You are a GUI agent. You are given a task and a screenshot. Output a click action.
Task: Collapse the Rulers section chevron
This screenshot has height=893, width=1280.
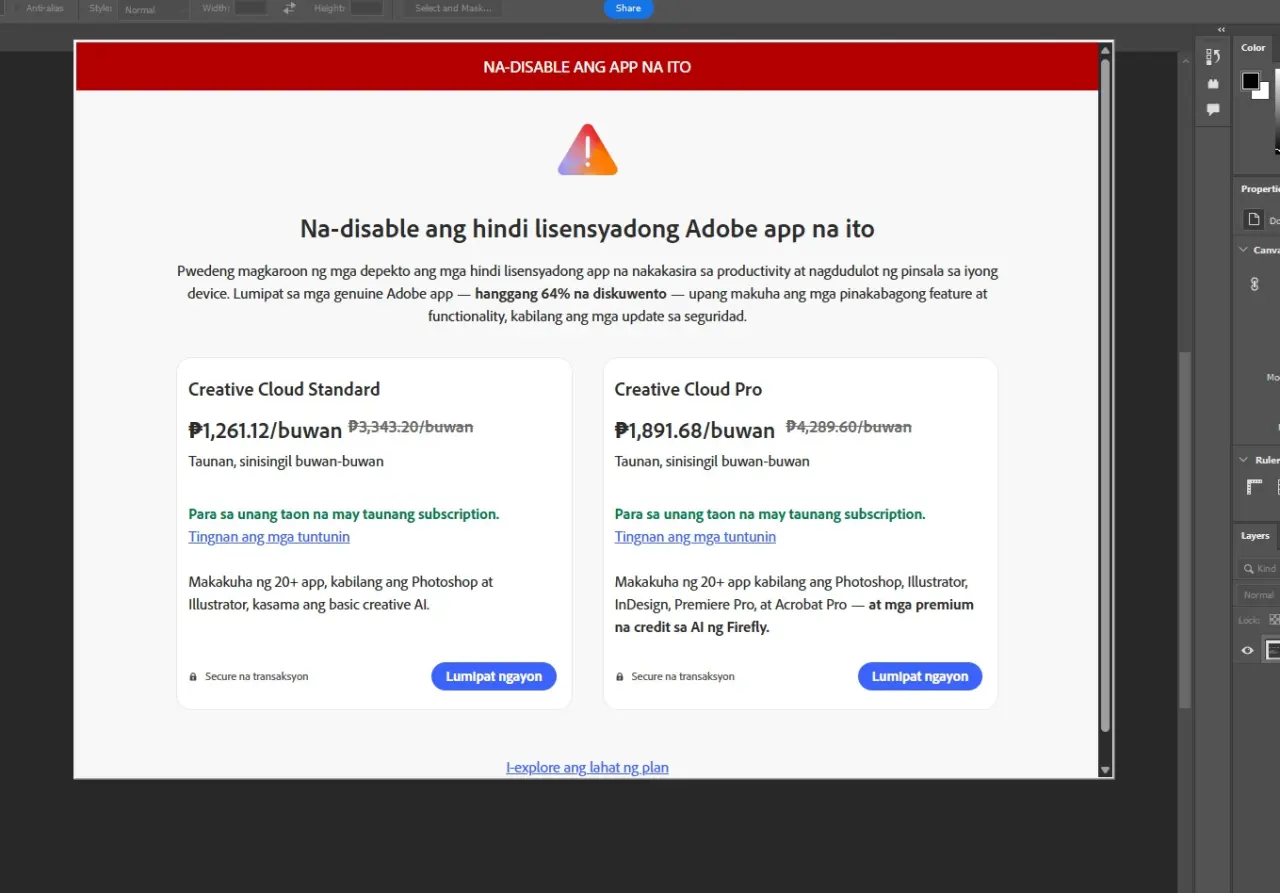(1243, 460)
